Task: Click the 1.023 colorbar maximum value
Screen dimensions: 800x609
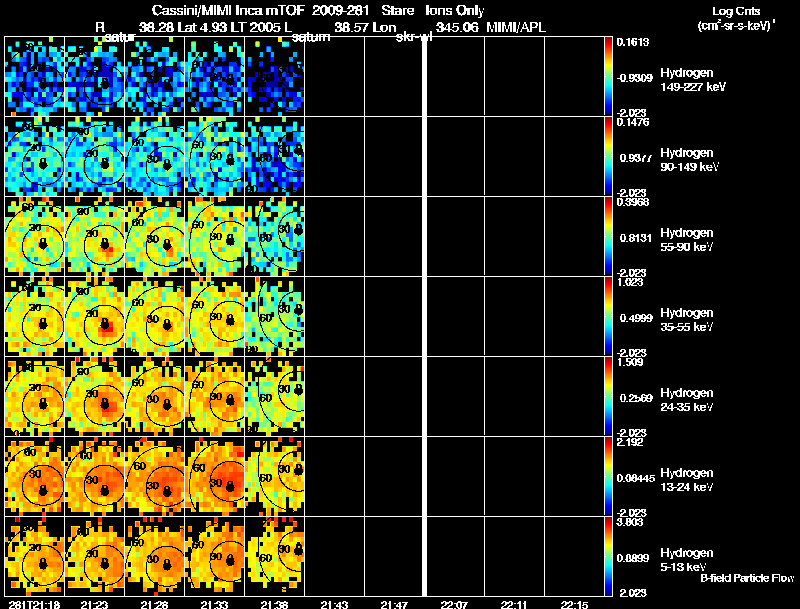Action: click(630, 282)
